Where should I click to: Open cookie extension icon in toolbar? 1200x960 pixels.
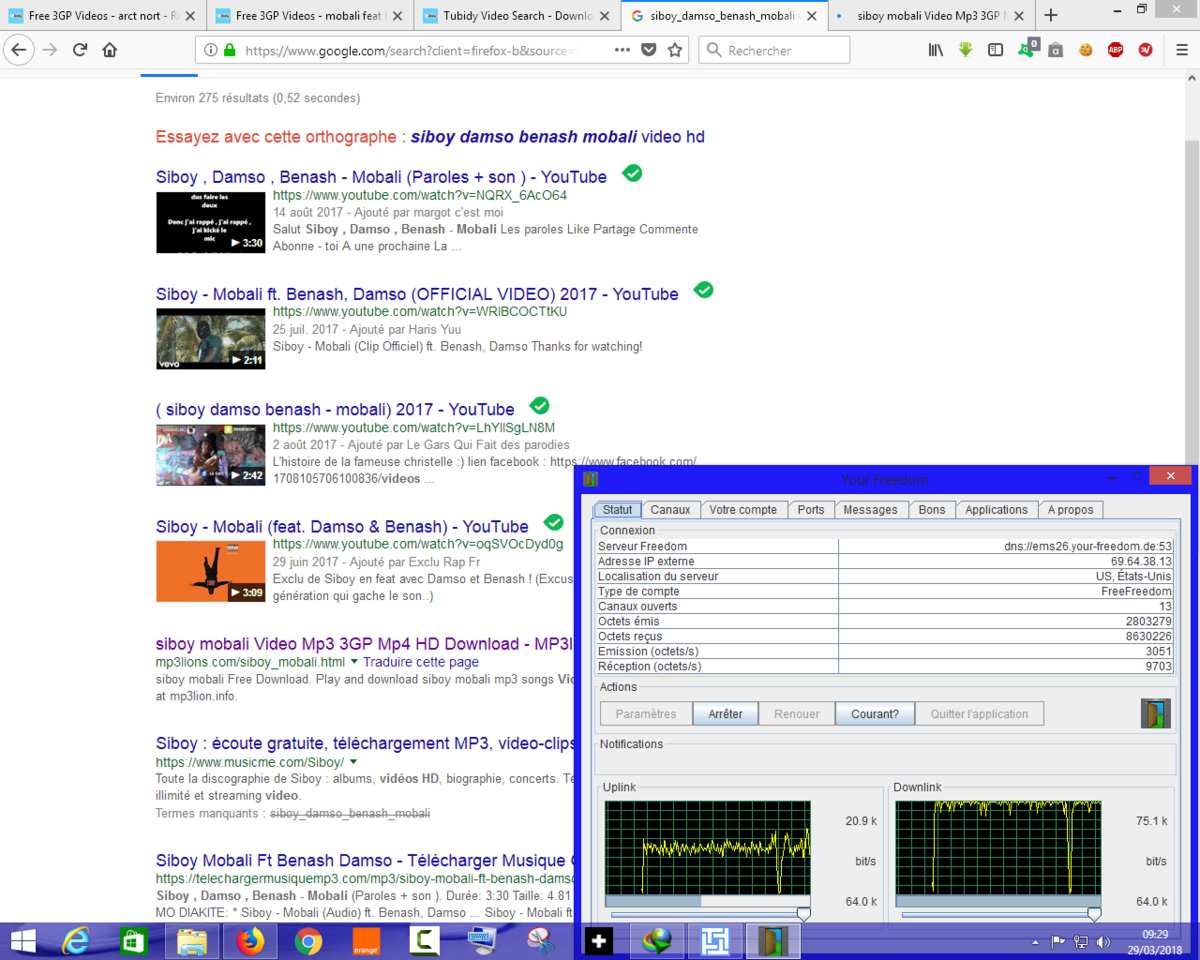[1085, 50]
